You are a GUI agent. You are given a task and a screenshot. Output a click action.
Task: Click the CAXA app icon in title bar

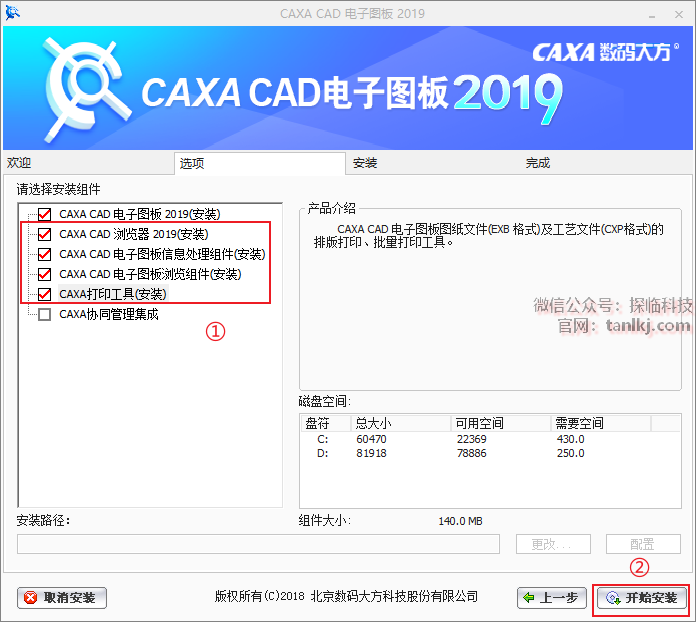click(12, 13)
